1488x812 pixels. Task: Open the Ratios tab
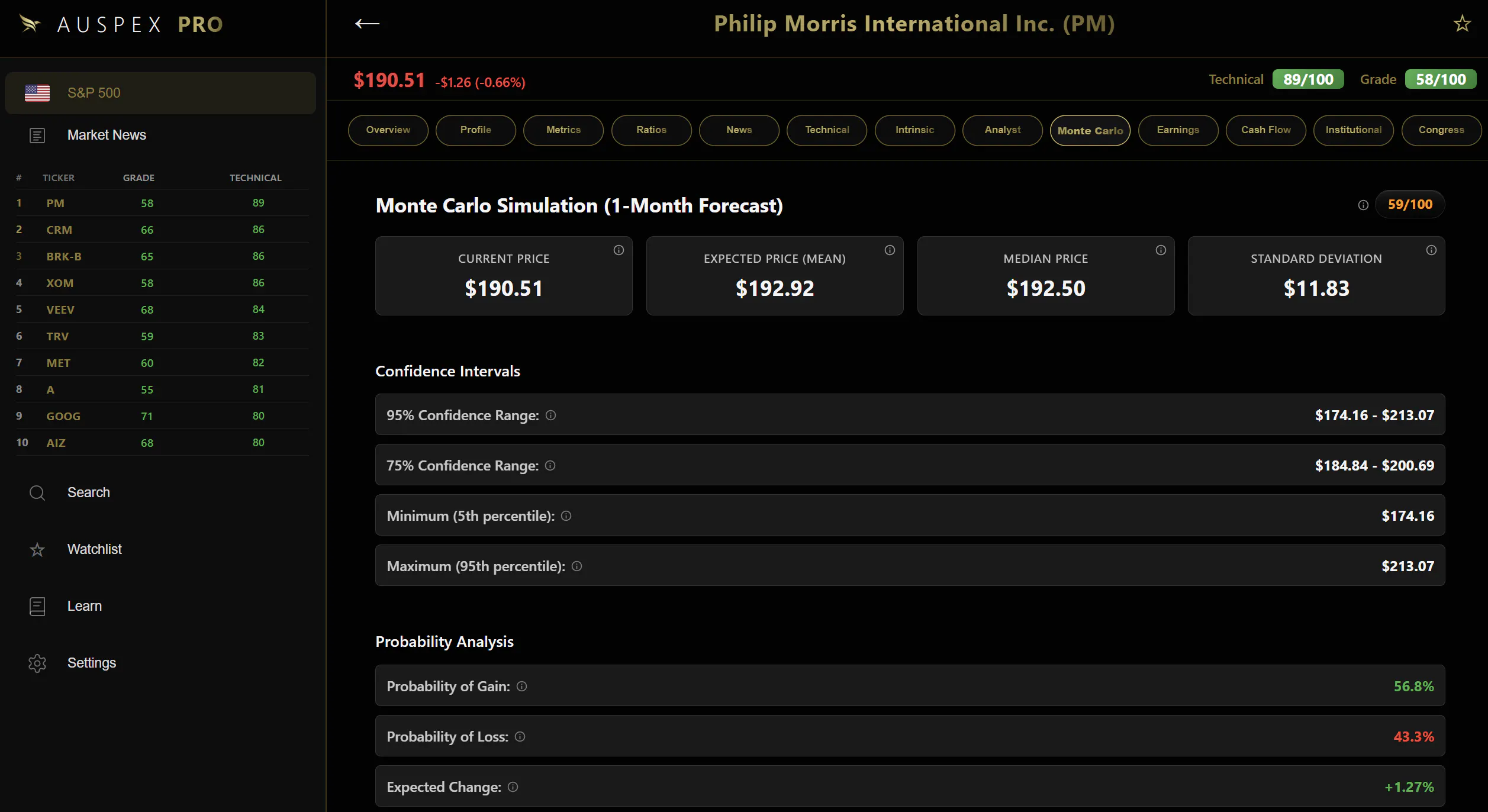[x=652, y=130]
